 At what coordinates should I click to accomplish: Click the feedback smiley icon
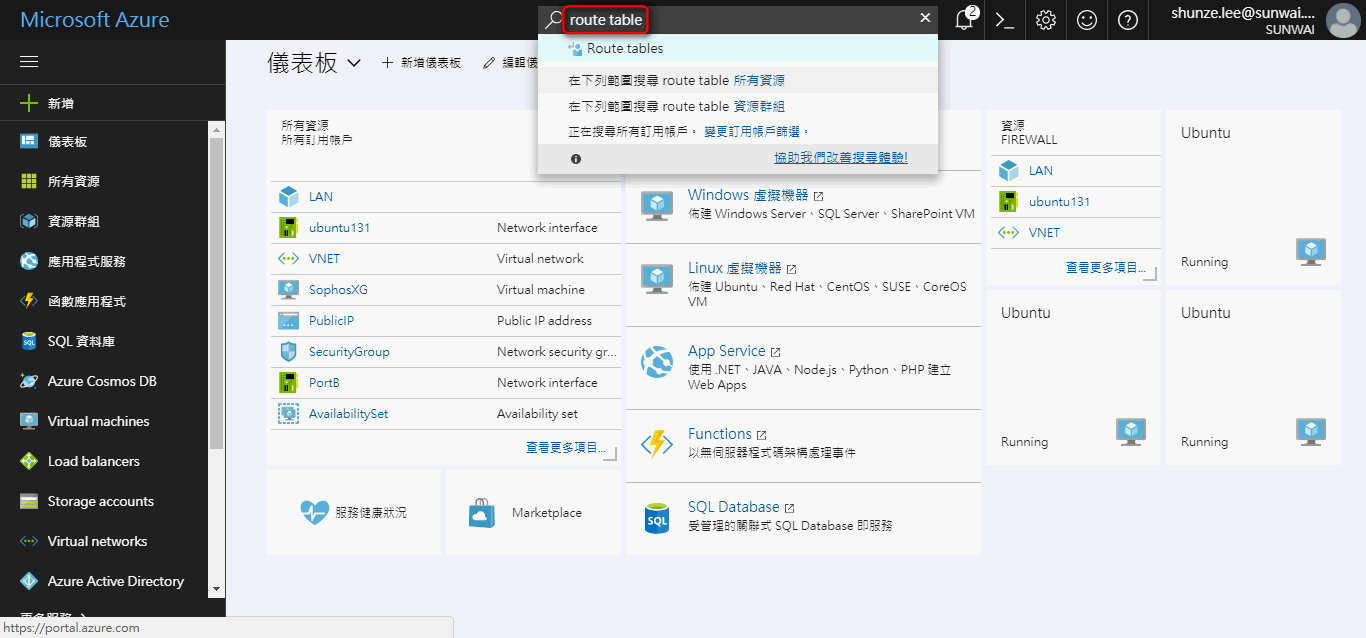(1087, 20)
